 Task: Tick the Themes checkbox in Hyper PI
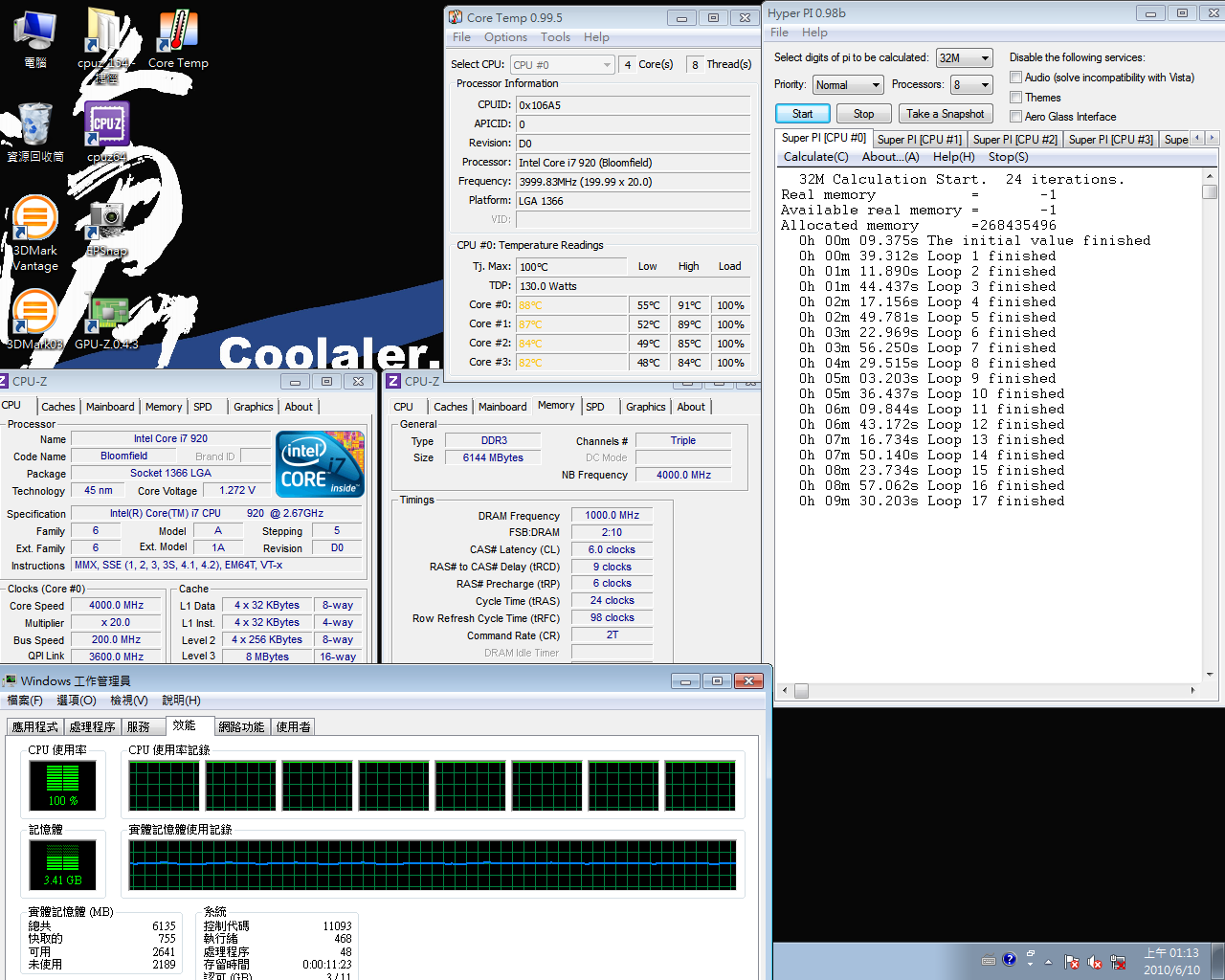[x=1015, y=98]
